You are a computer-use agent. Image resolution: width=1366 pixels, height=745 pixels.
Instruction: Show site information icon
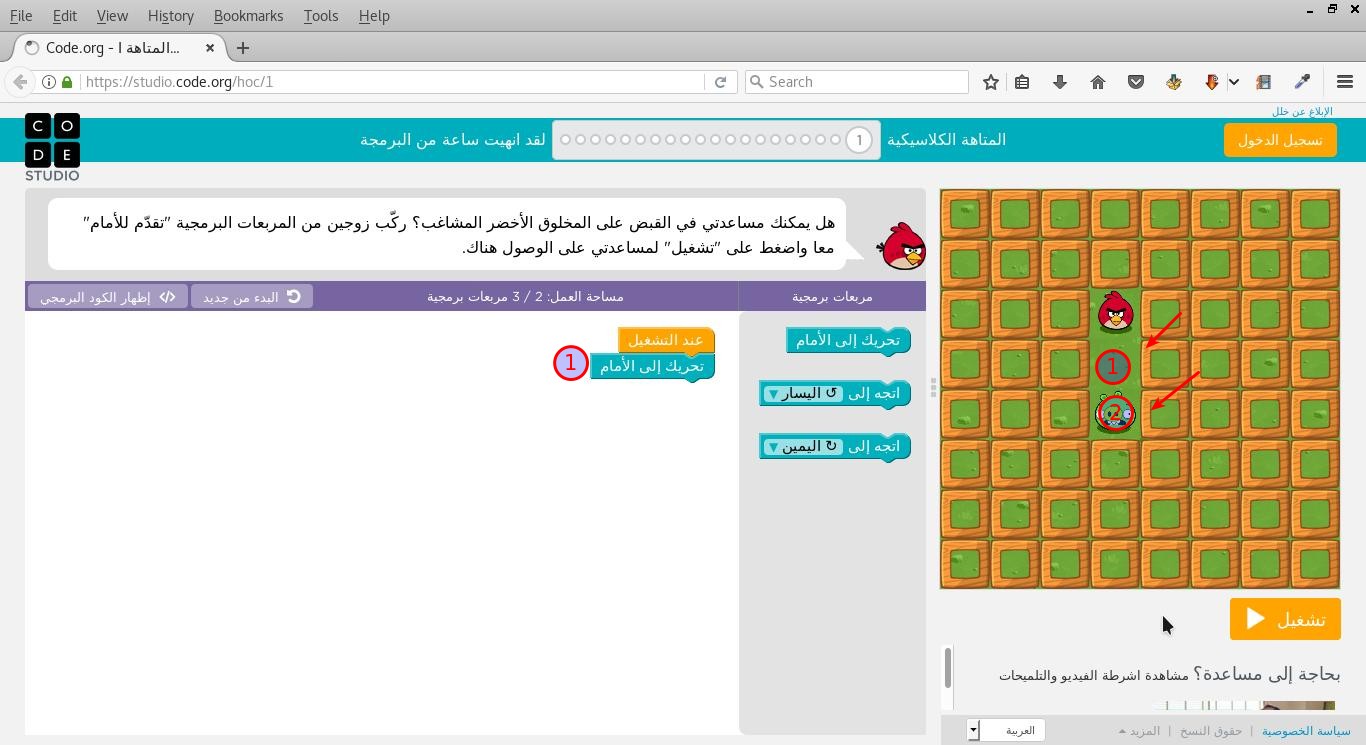tap(48, 82)
